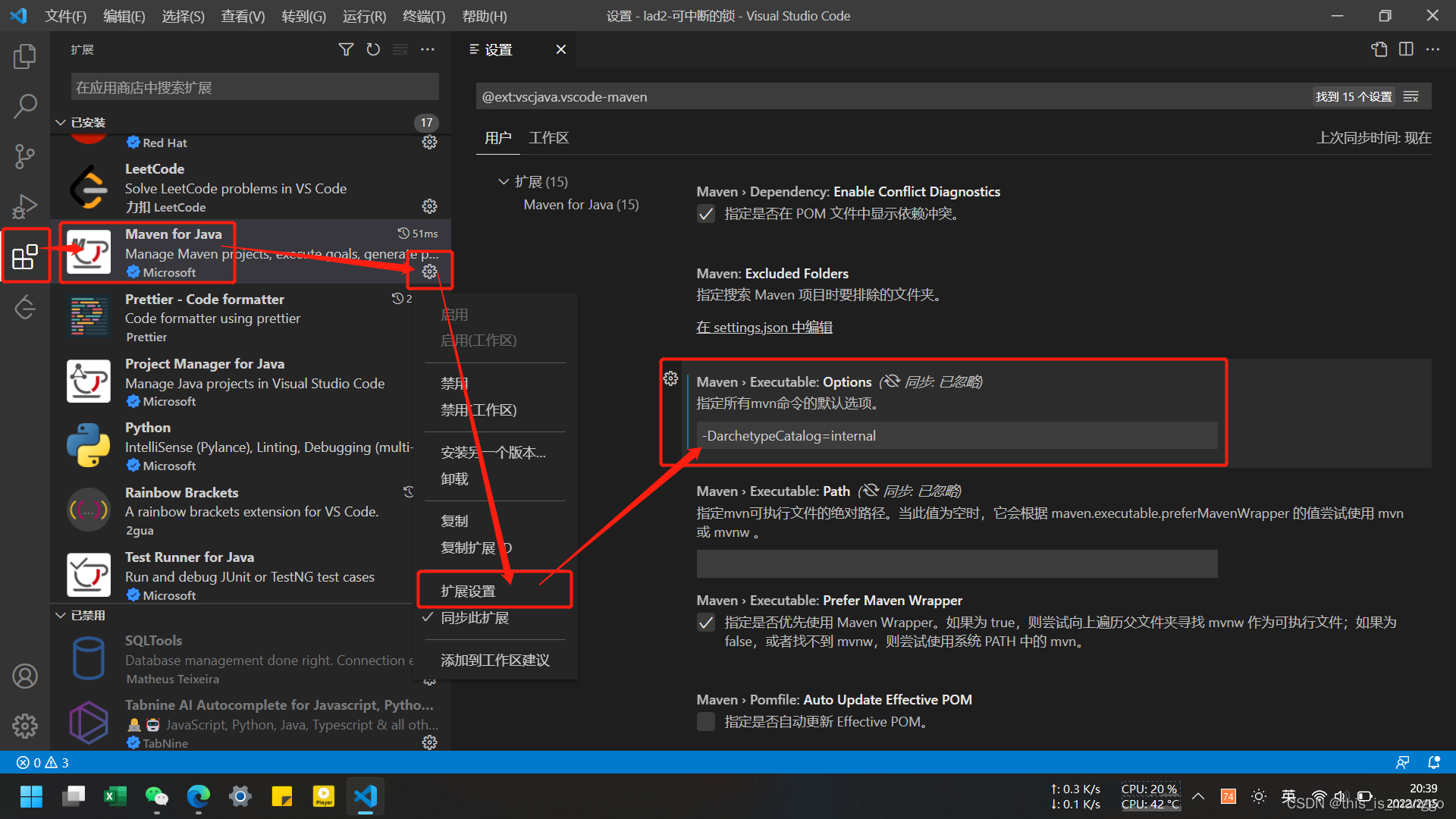This screenshot has height=819, width=1456.
Task: Collapse the 扩展 (15) settings tree
Action: pos(504,182)
